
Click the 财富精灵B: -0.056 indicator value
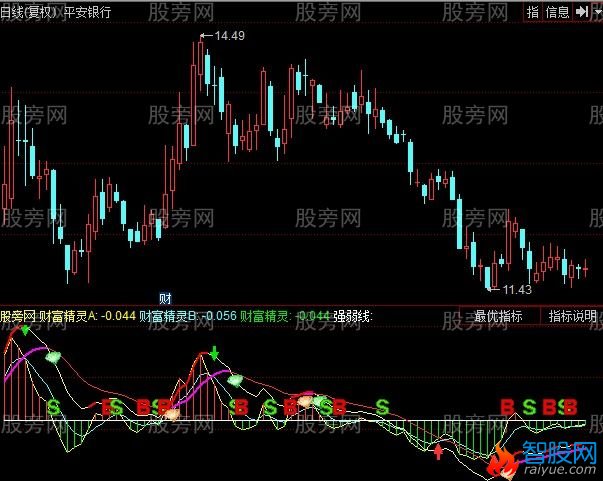click(x=188, y=316)
